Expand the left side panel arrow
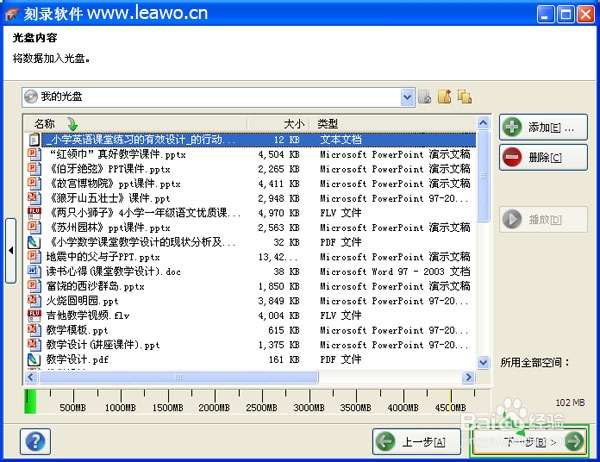The width and height of the screenshot is (600, 462). (x=11, y=251)
